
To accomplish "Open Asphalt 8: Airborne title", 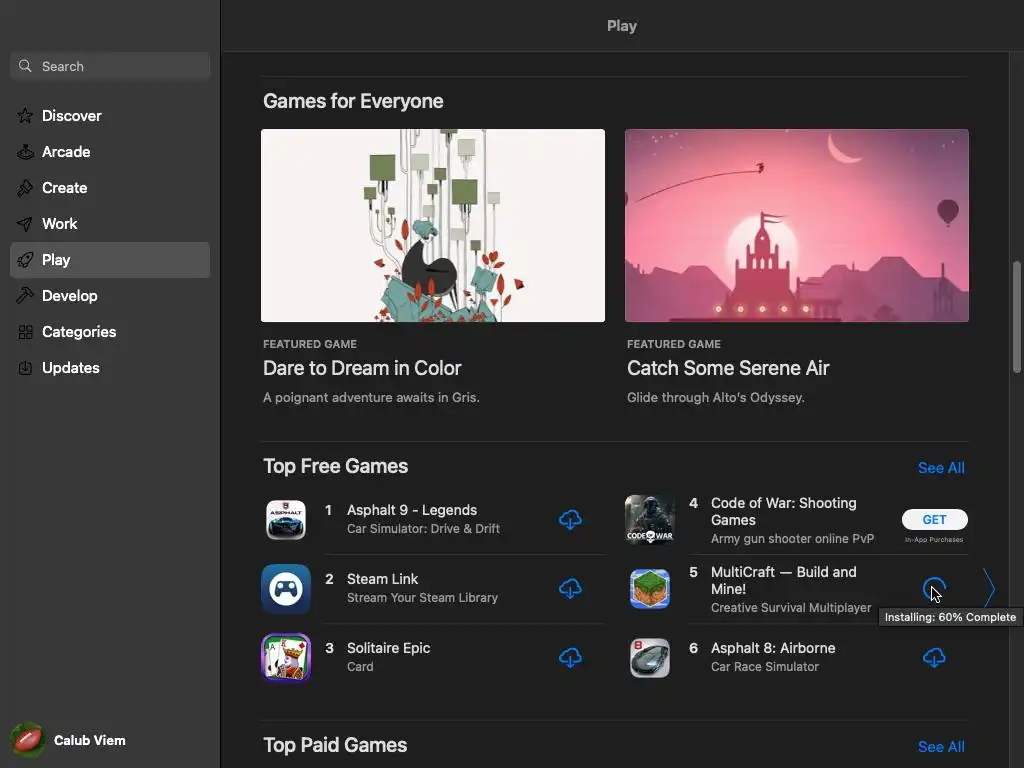I will (773, 648).
